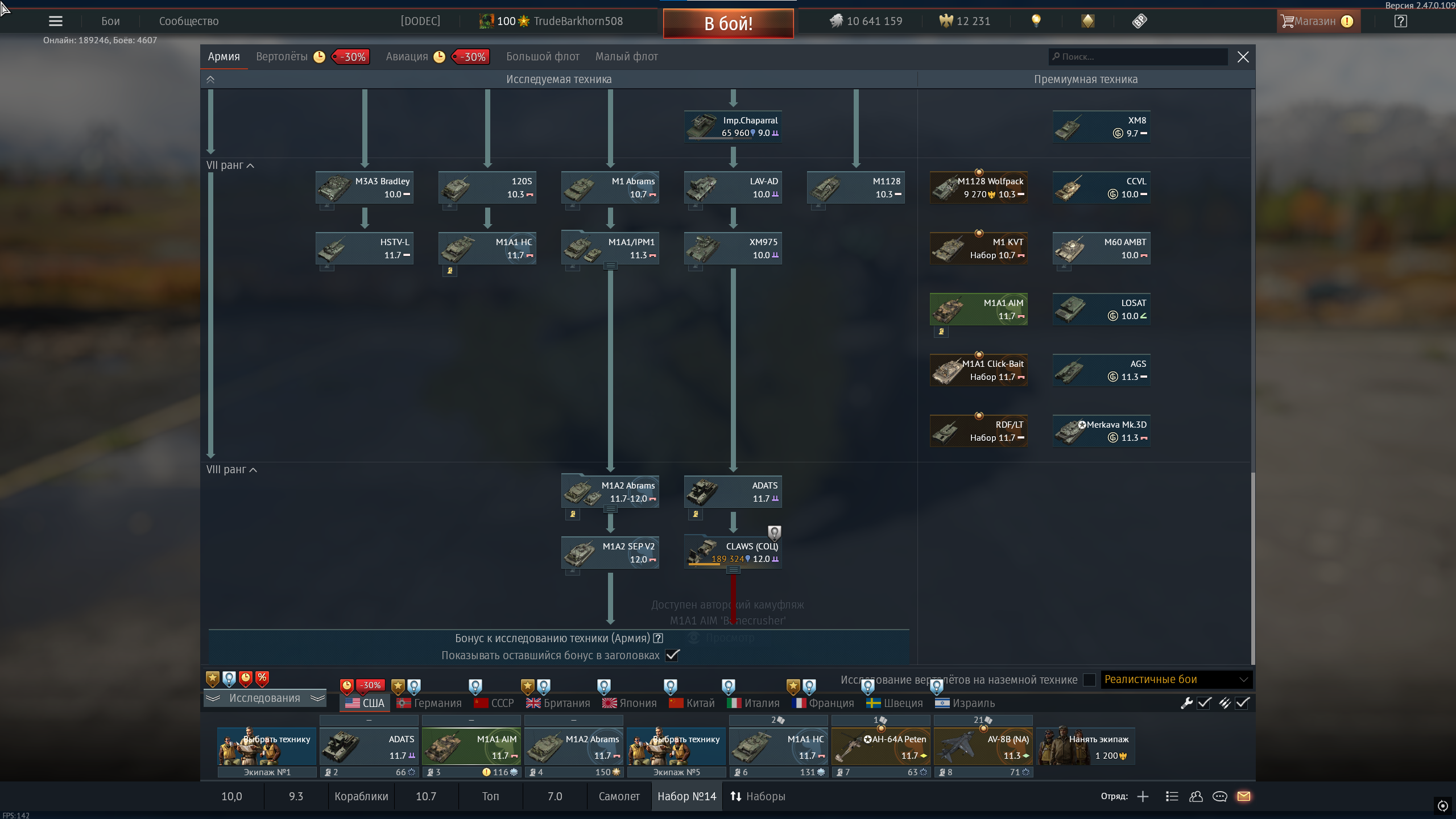Screen dimensions: 1456x819
Task: Open the chat speech bubble icon
Action: click(1219, 796)
